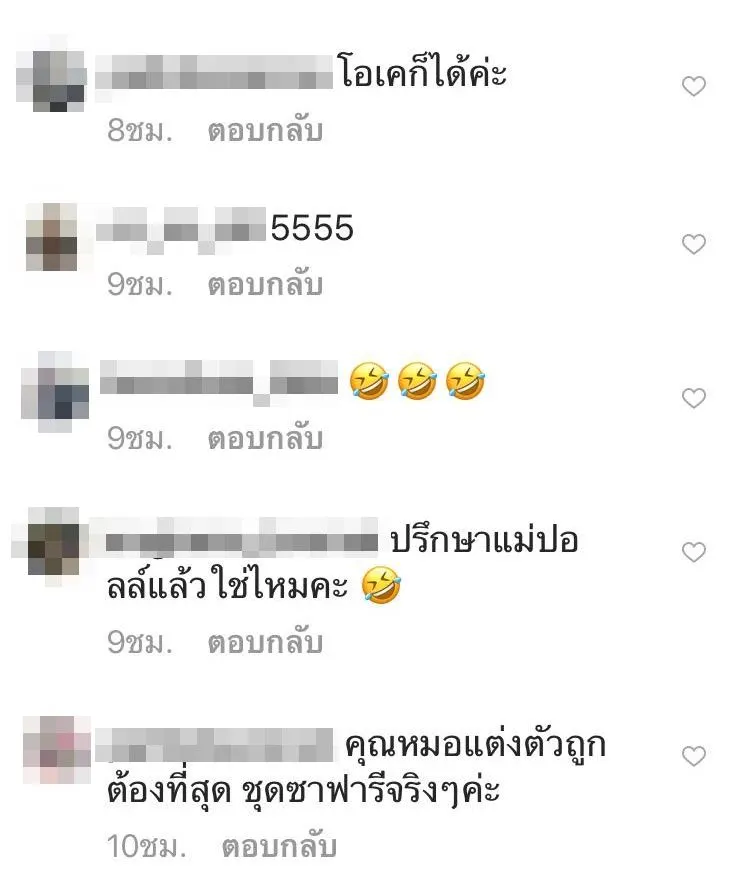Tap ตอบกลับ under the "5555" comment
Viewport: 750px width, 874px height.
pos(265,285)
